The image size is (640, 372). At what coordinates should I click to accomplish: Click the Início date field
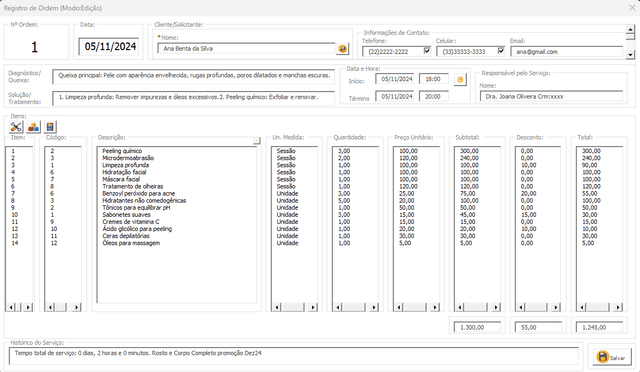coord(395,79)
